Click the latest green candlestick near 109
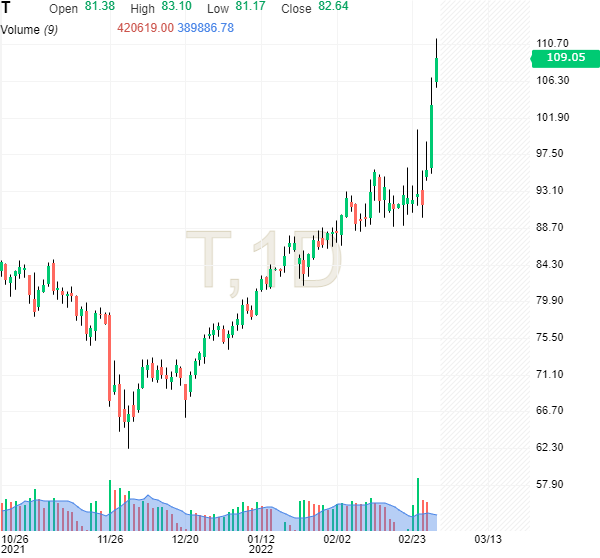The image size is (600, 558). tap(437, 70)
